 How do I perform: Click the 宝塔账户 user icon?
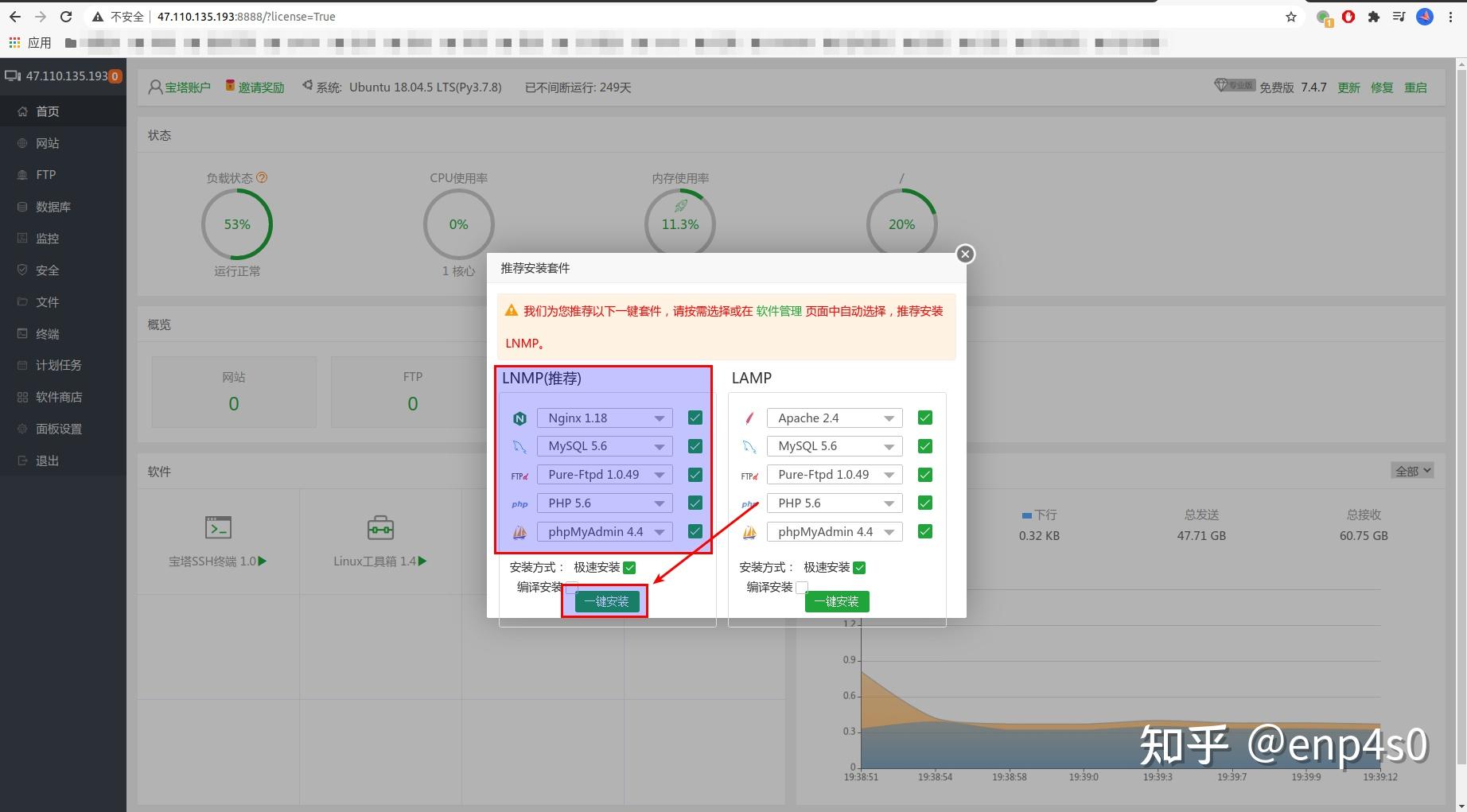click(x=156, y=87)
